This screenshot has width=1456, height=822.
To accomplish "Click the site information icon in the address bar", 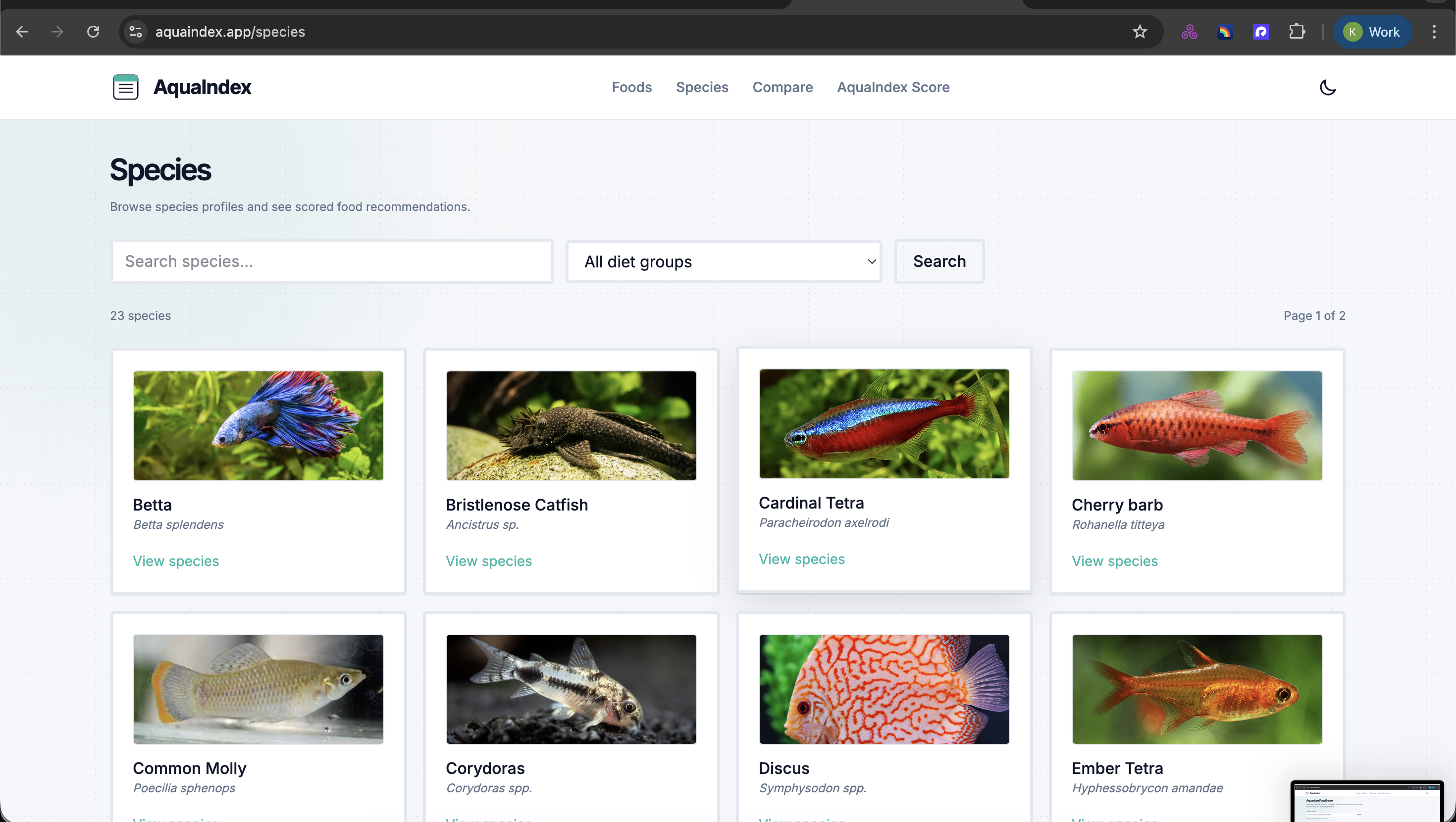I will click(x=135, y=32).
